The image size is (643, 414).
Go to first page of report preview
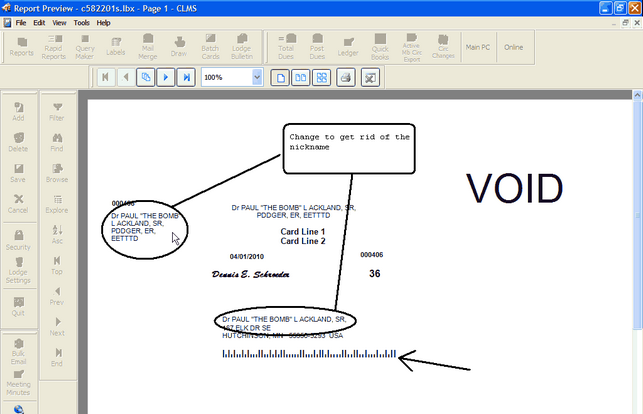click(105, 77)
